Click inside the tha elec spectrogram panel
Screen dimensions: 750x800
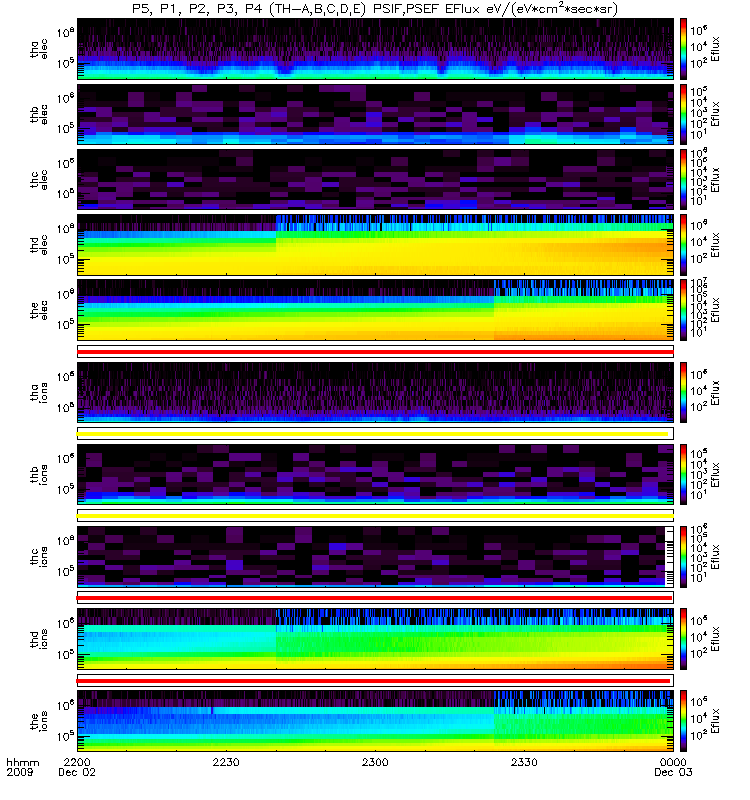[x=375, y=49]
